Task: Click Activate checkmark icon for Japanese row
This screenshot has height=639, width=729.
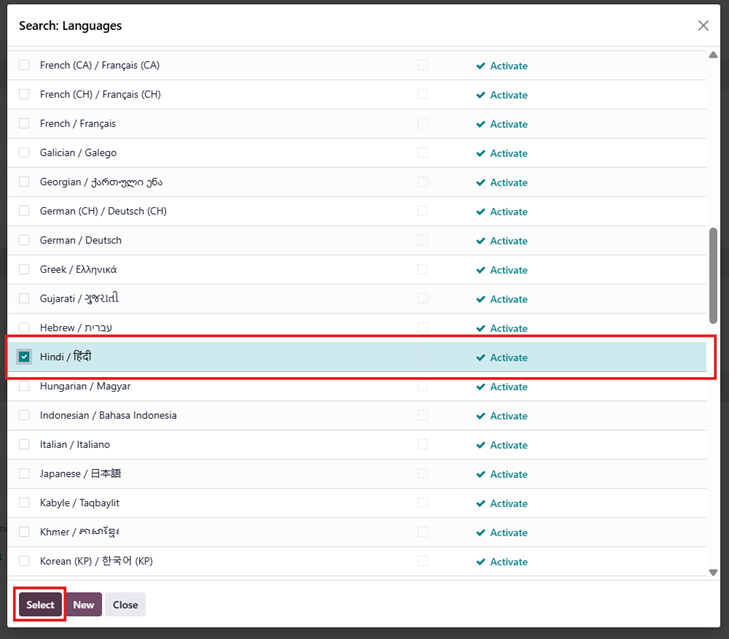Action: [x=481, y=474]
